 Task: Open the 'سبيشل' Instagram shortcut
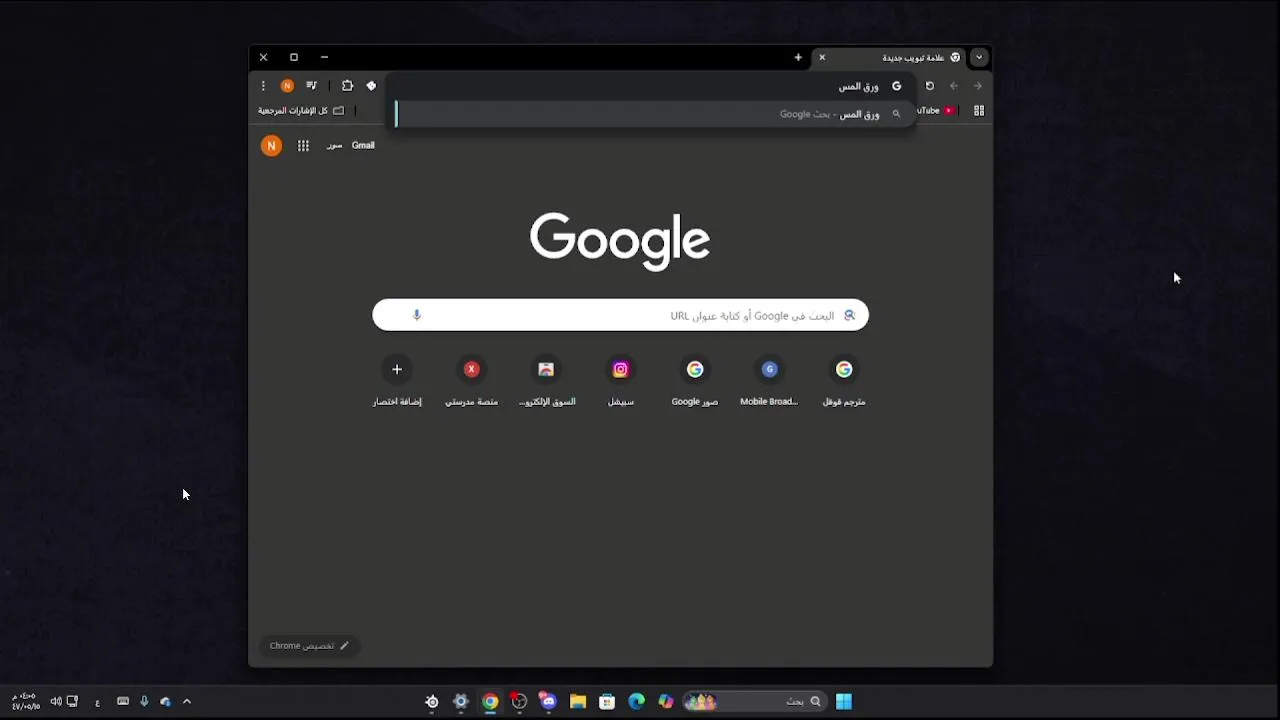coord(620,381)
